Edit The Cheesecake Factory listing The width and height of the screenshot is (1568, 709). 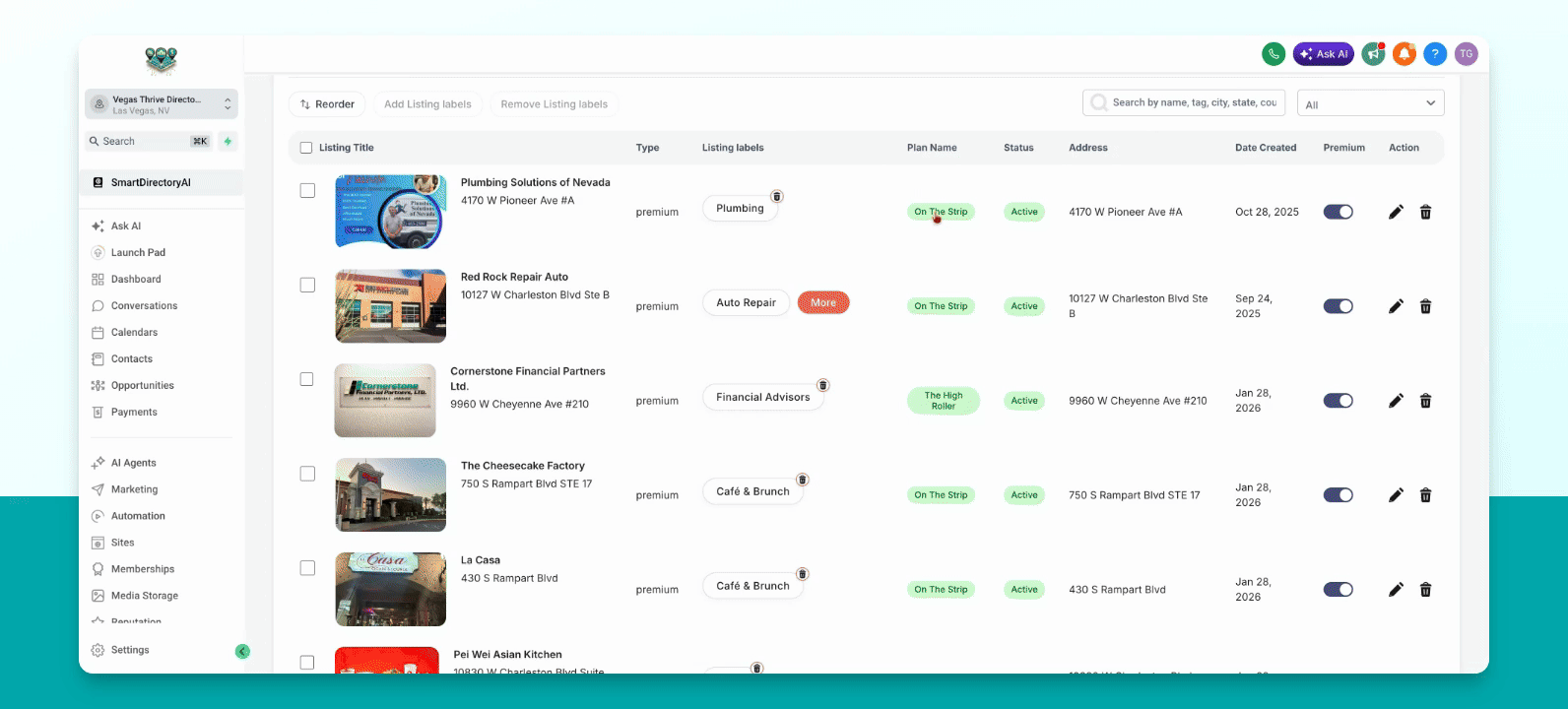pos(1396,495)
